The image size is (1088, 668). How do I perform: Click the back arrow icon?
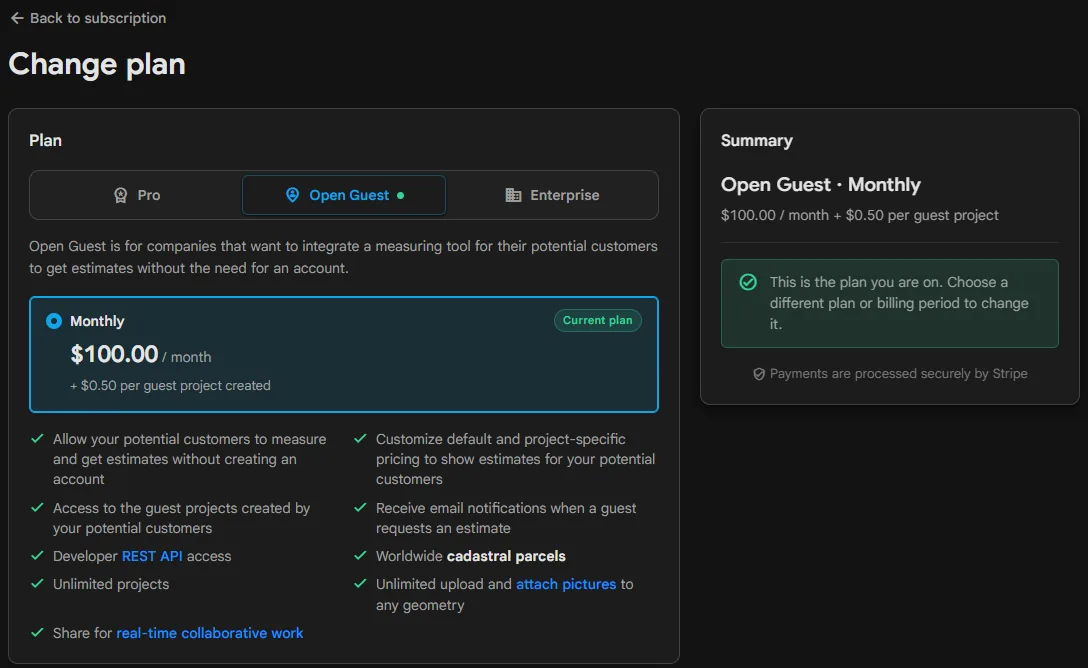click(x=17, y=18)
